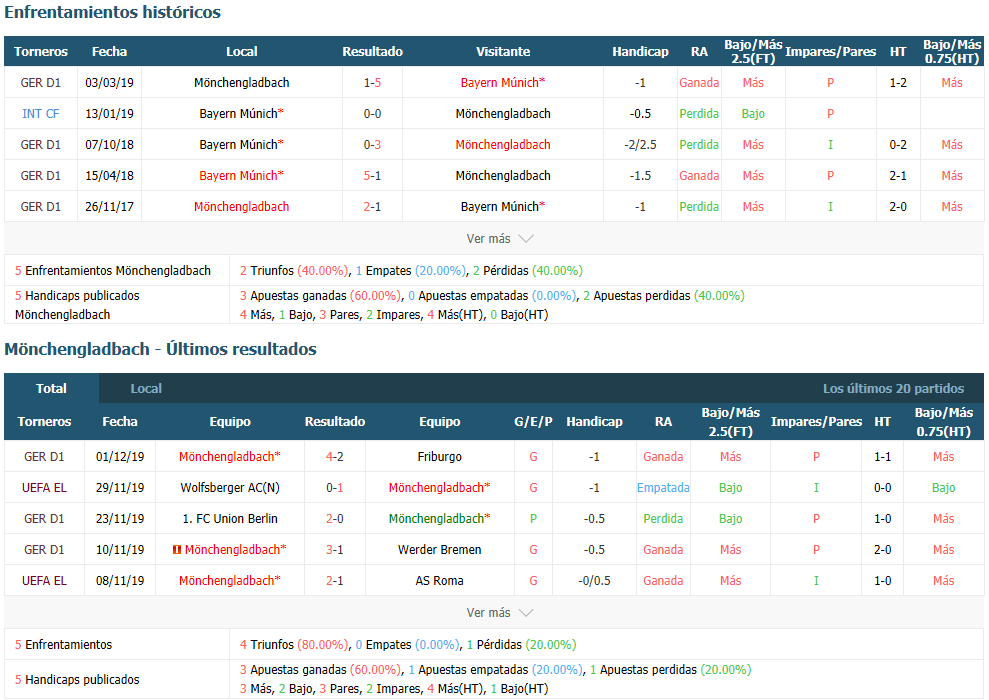Screen dimensions: 989x700
Task: Click 'Mönchengladbach - Últimos resultados' heading
Action: click(160, 349)
